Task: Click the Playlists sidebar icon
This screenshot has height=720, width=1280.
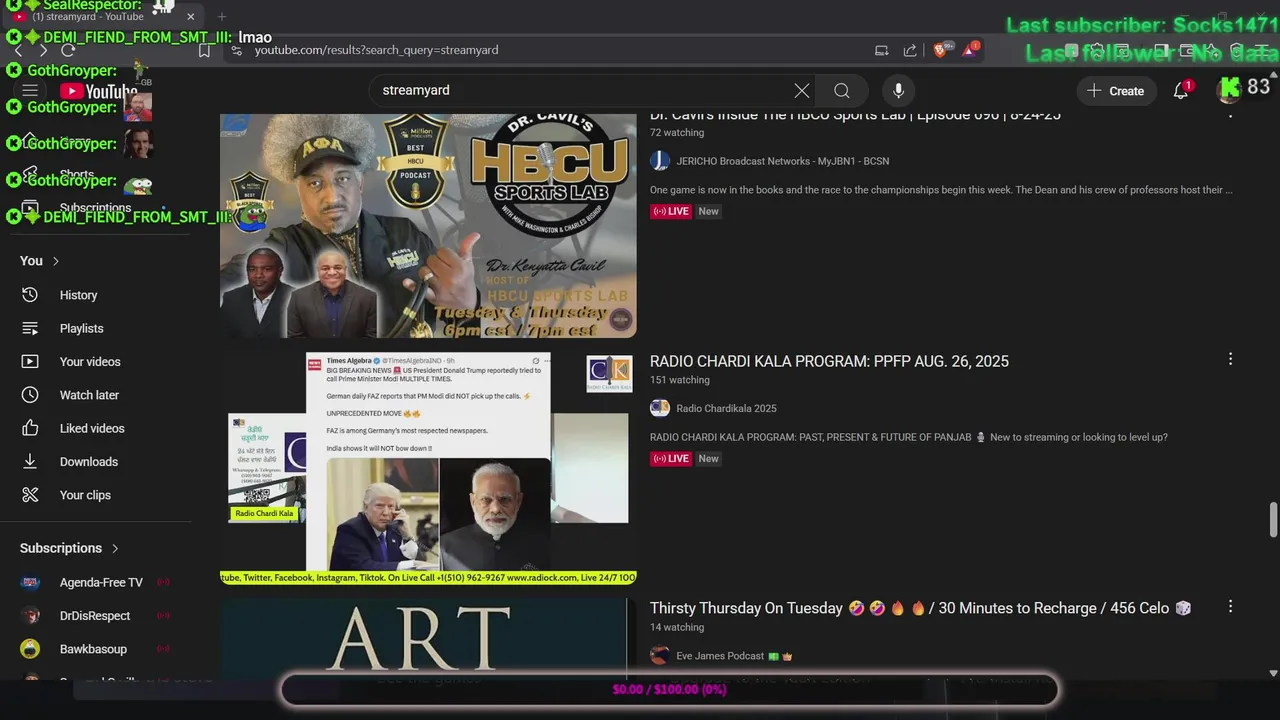Action: pos(30,328)
